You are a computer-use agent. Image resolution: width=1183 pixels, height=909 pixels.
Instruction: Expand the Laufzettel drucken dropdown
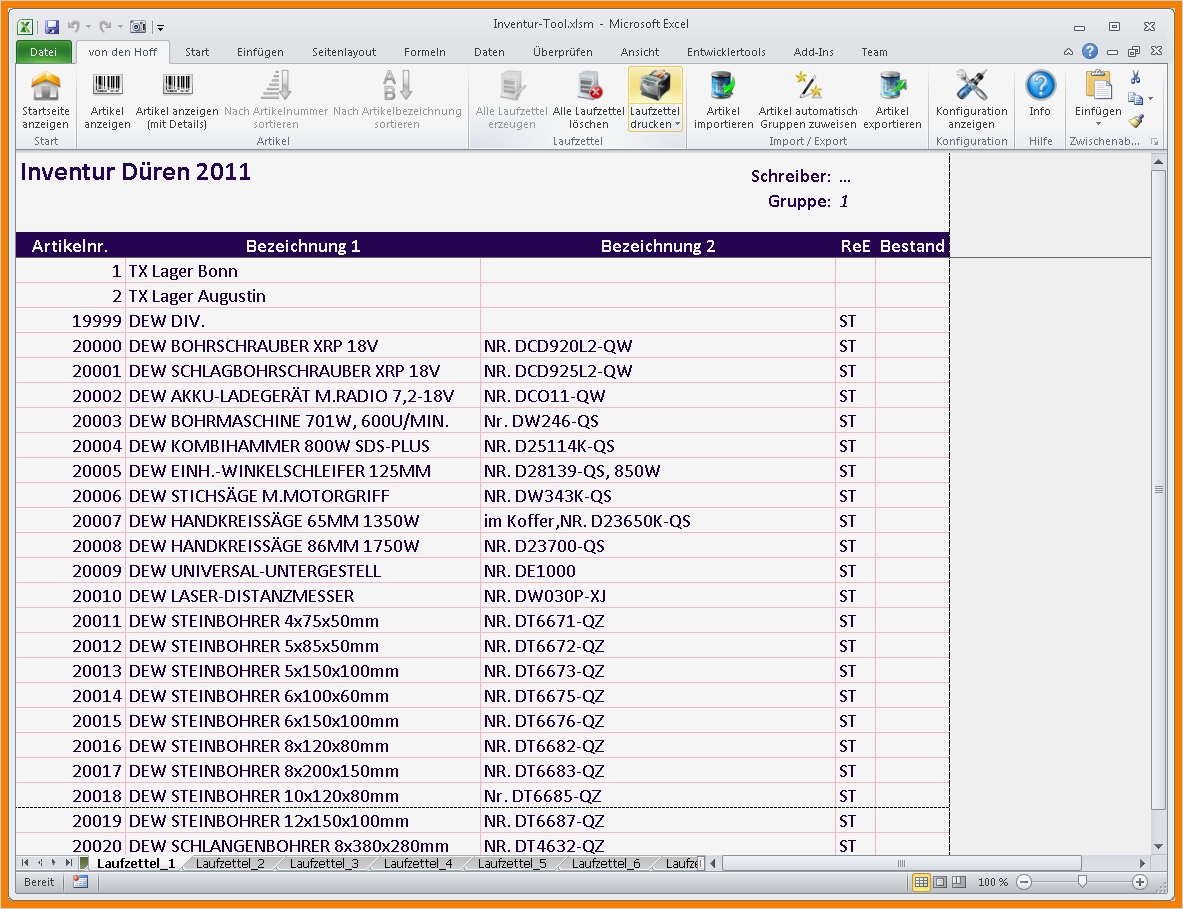tap(677, 125)
